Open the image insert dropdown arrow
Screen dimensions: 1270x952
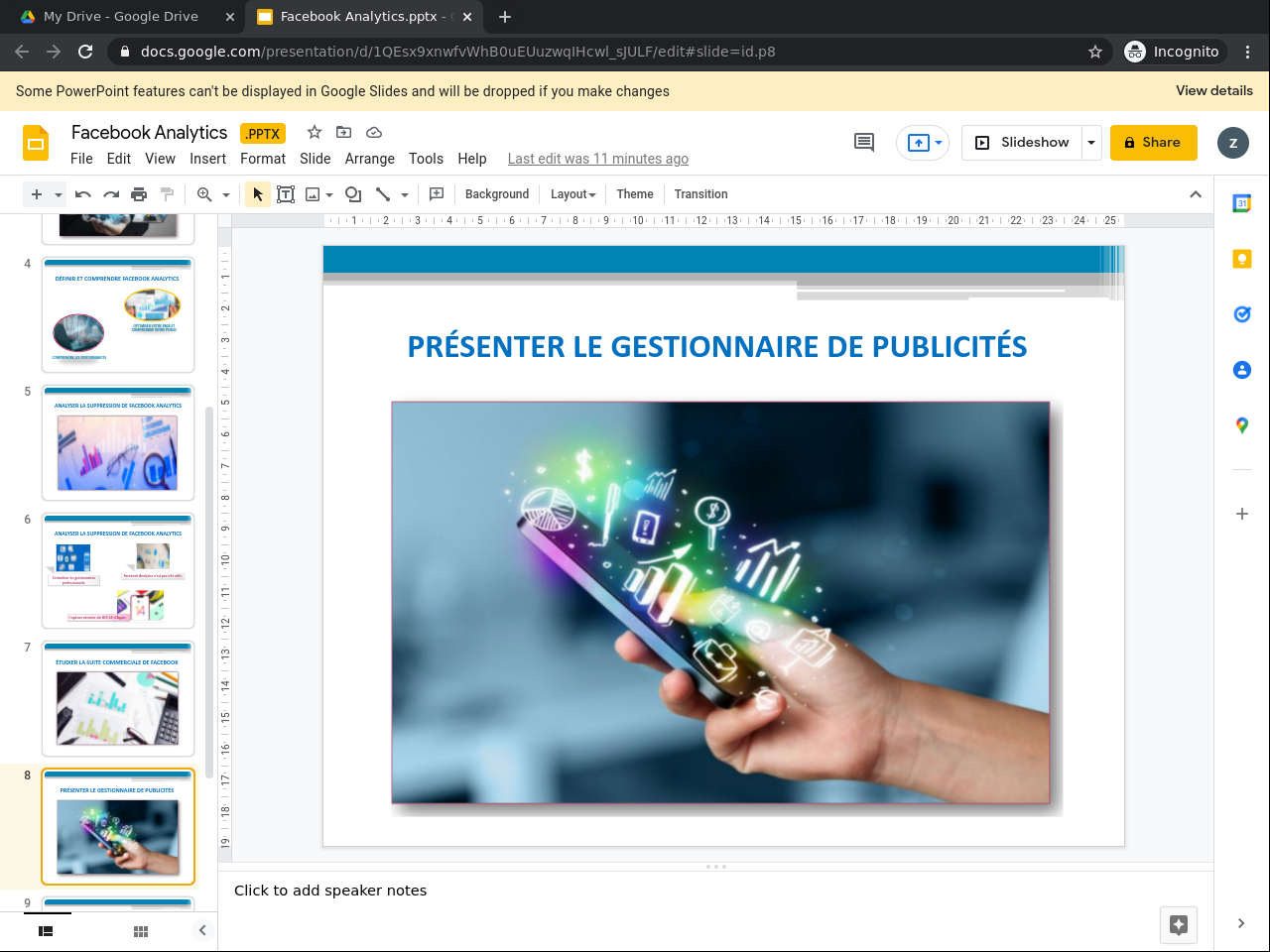[x=329, y=194]
